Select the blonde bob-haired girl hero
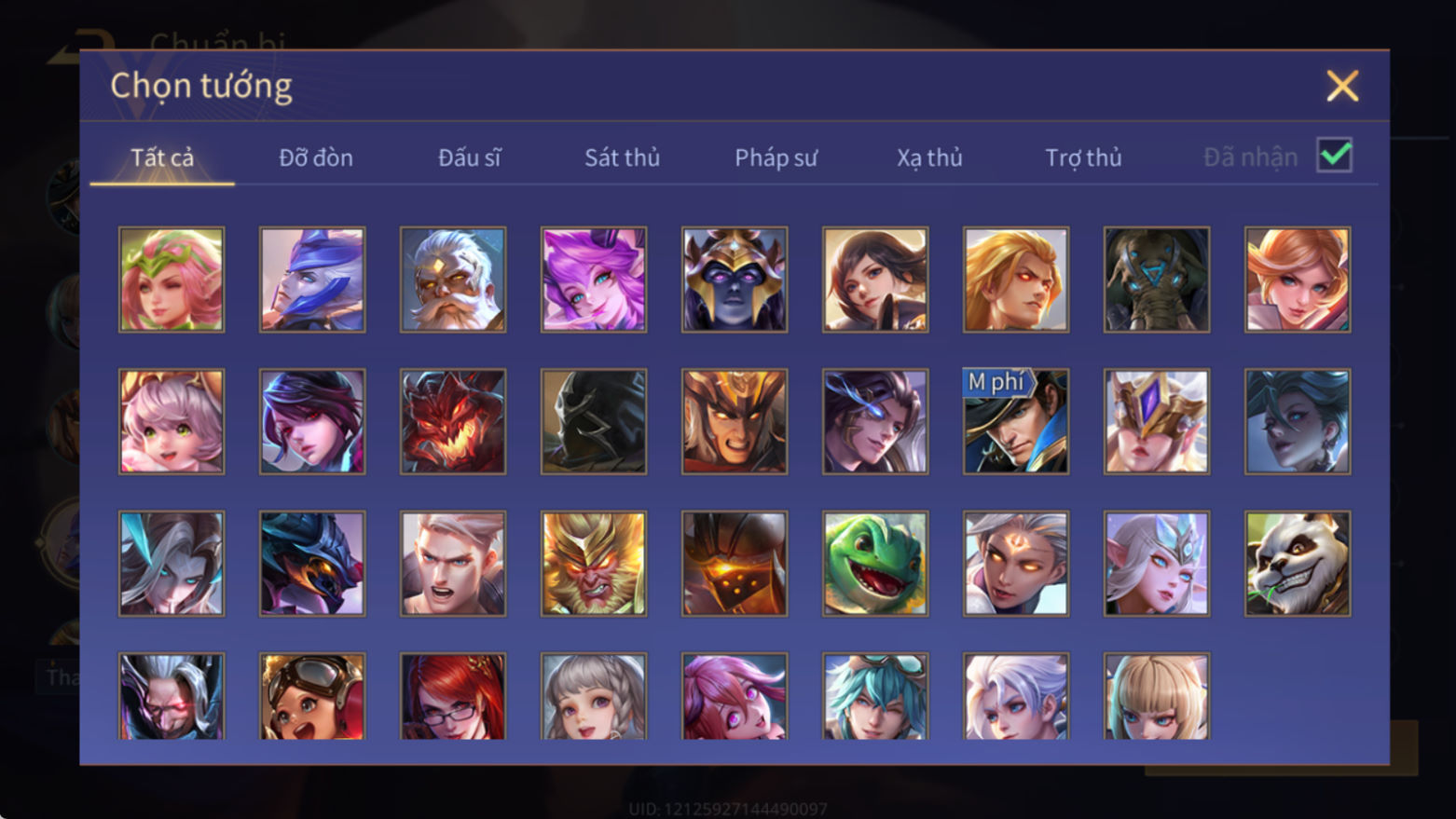The image size is (1456, 819). point(1157,695)
